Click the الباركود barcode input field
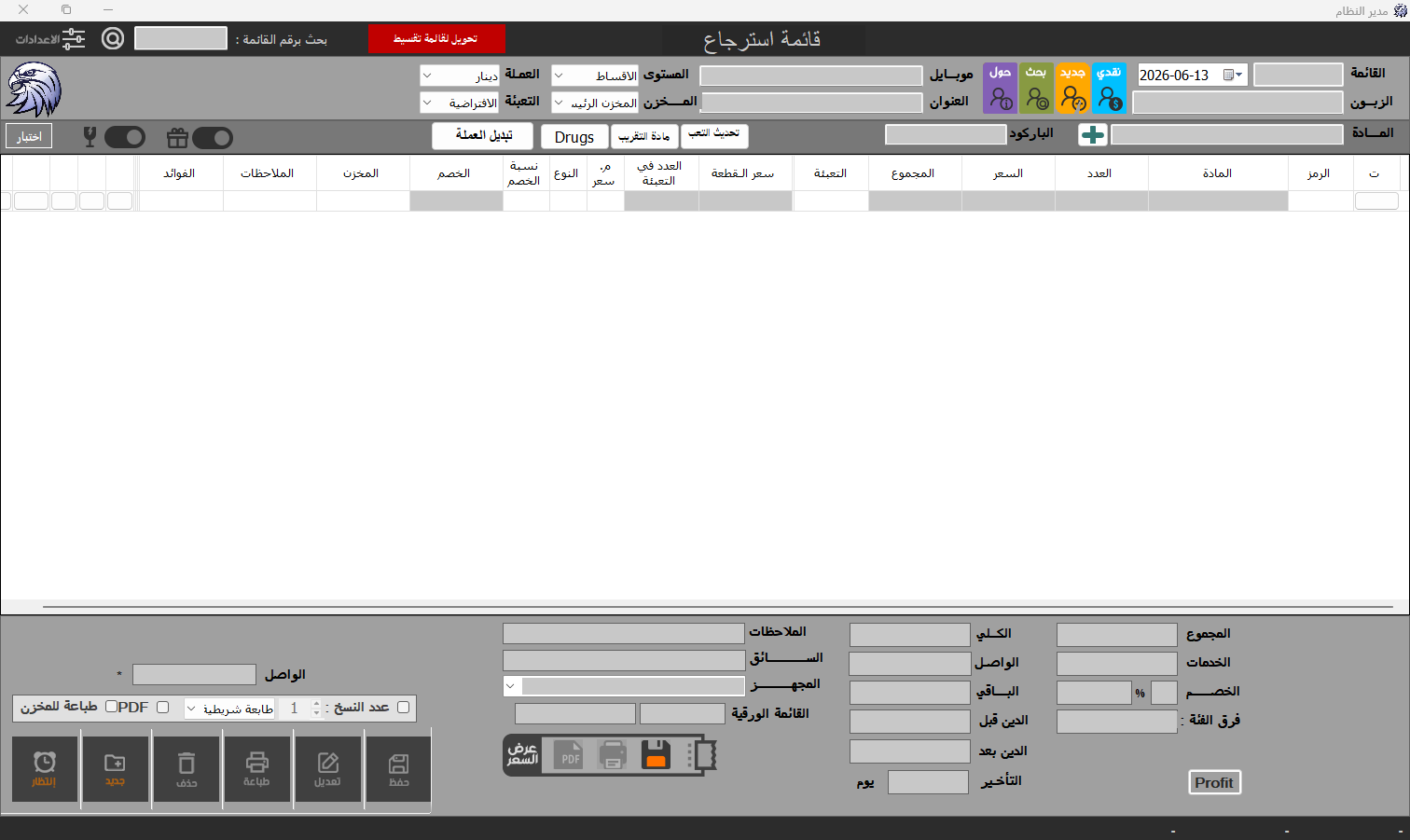The height and width of the screenshot is (840, 1410). click(x=946, y=134)
